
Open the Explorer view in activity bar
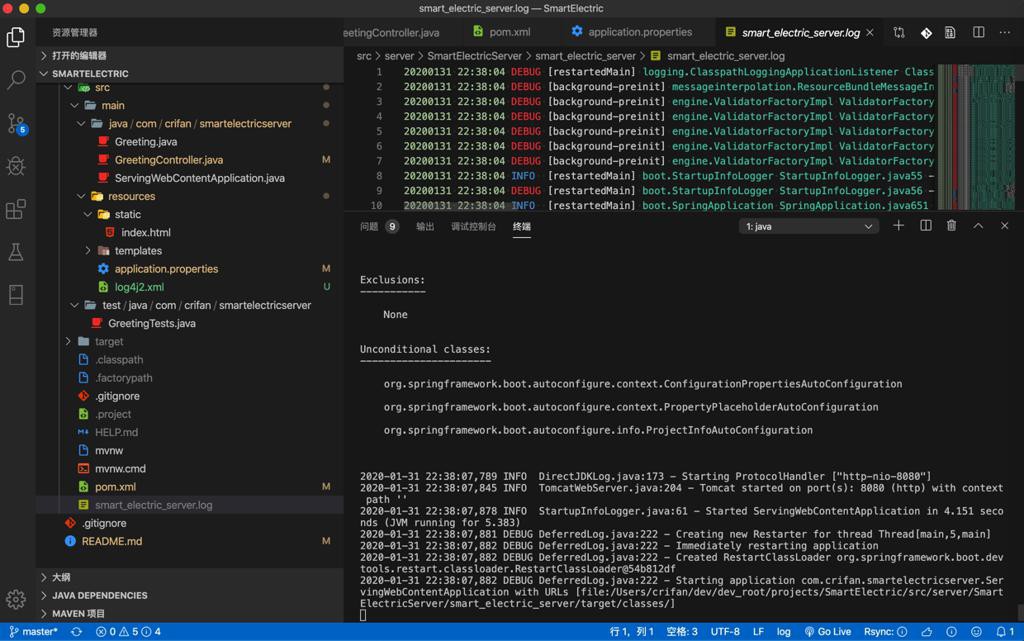16,37
